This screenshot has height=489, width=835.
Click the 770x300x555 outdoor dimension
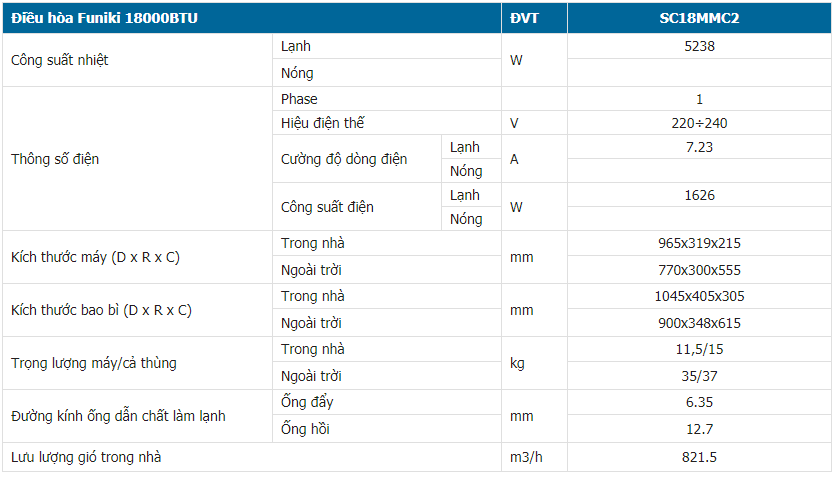click(699, 271)
